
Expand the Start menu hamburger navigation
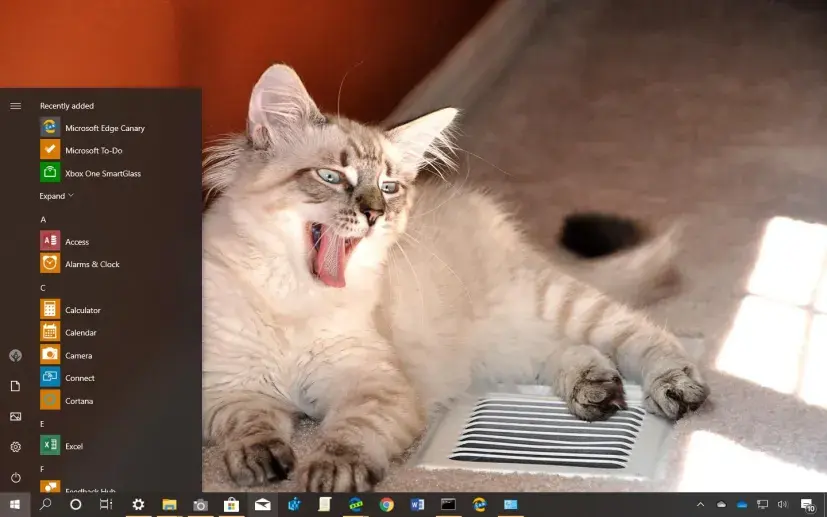pyautogui.click(x=15, y=105)
